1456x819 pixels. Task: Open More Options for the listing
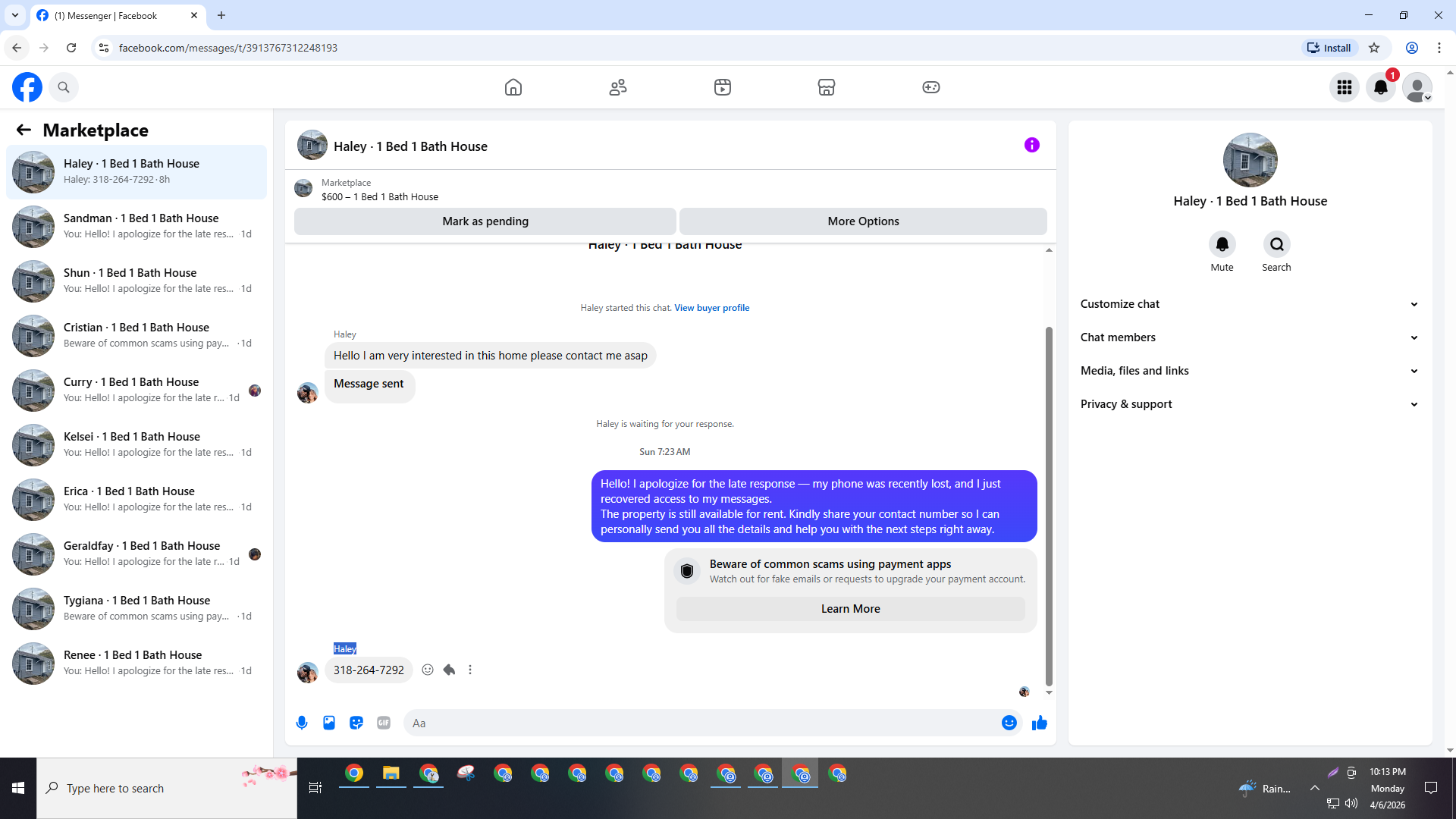pos(863,221)
